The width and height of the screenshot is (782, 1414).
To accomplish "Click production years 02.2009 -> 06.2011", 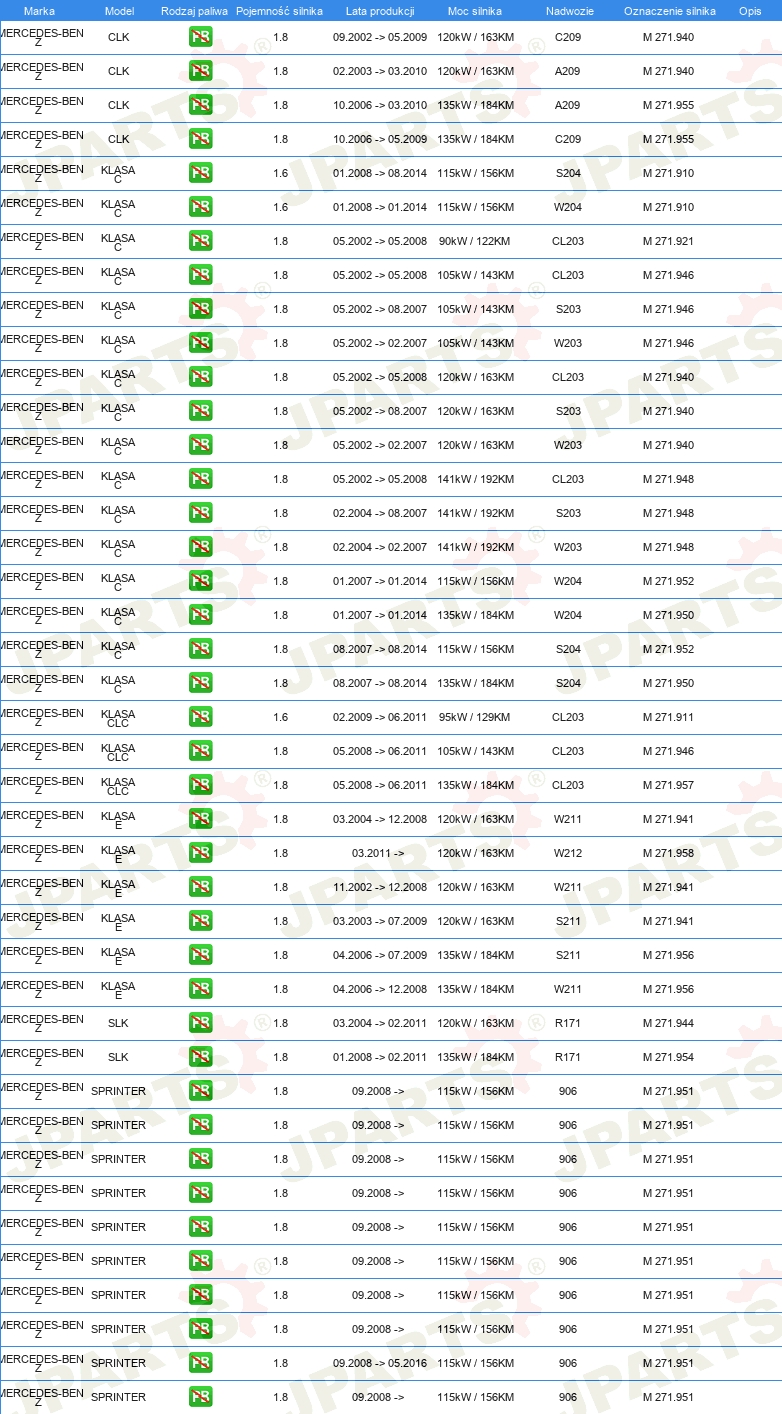I will (380, 718).
